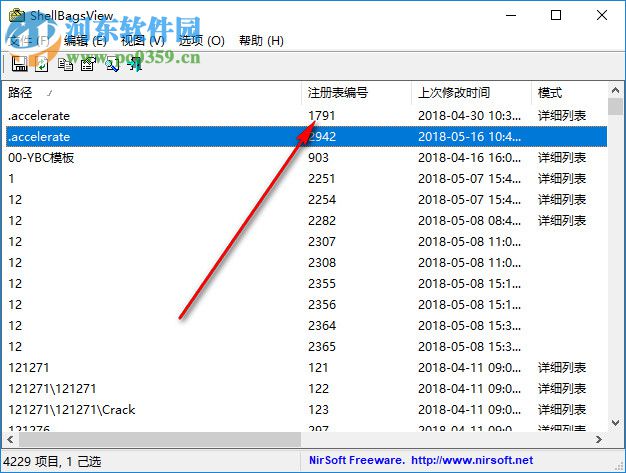This screenshot has height=473, width=626.
Task: Click the 2018-04-30 10:3... modified time
Action: pyautogui.click(x=470, y=116)
